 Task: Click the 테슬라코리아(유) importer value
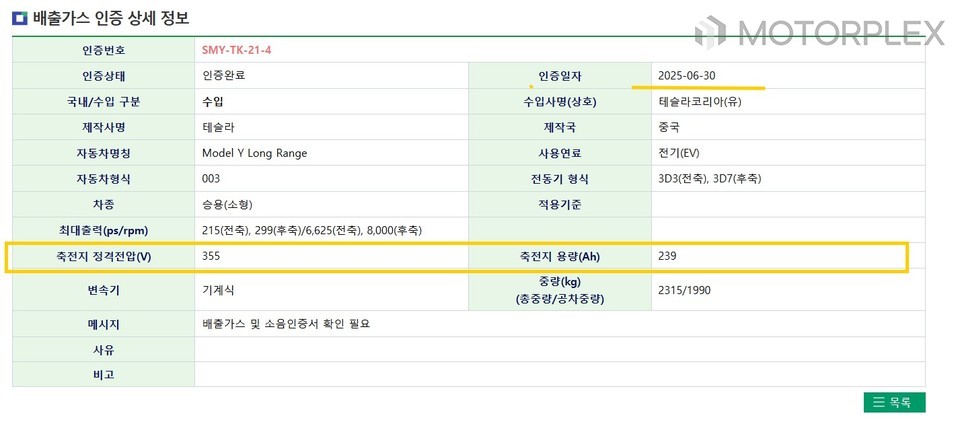point(699,102)
